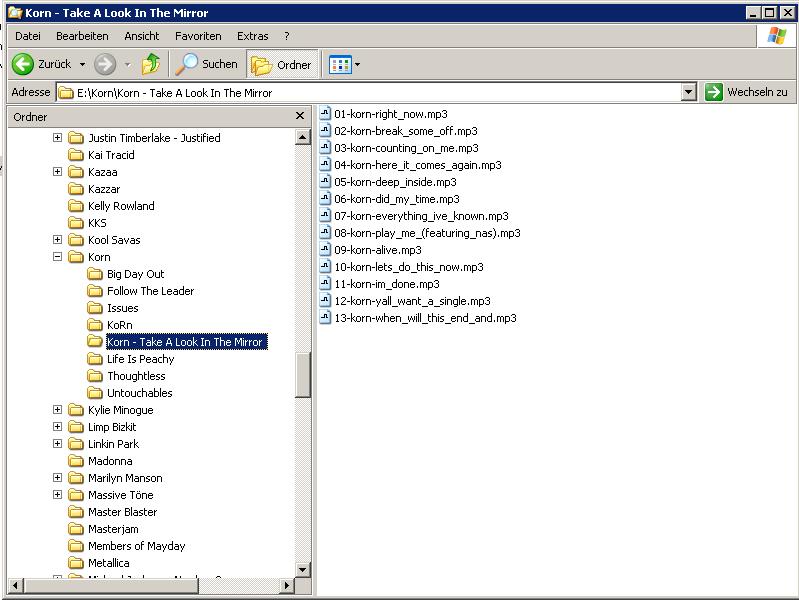This screenshot has width=799, height=600.
Task: Click folder tree vertical scrollbar thumb
Action: pyautogui.click(x=303, y=375)
